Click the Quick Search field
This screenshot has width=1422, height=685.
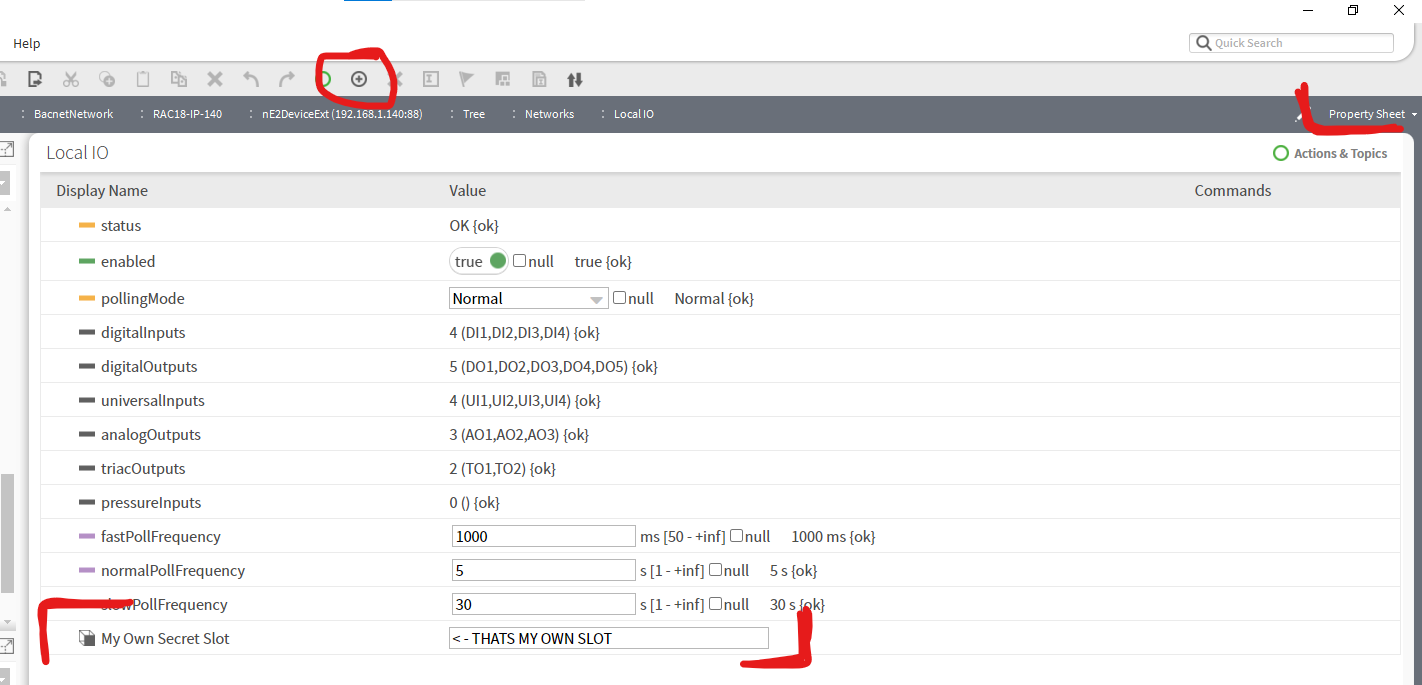coord(1300,43)
